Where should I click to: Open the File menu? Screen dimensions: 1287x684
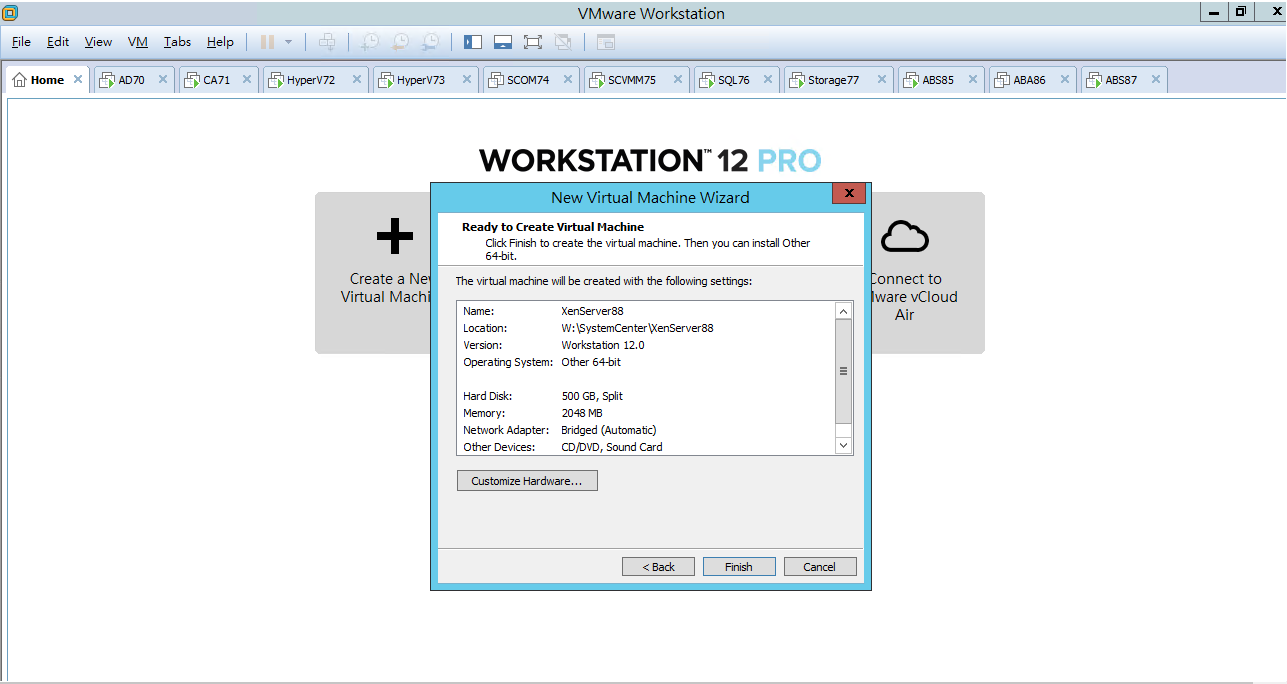21,42
